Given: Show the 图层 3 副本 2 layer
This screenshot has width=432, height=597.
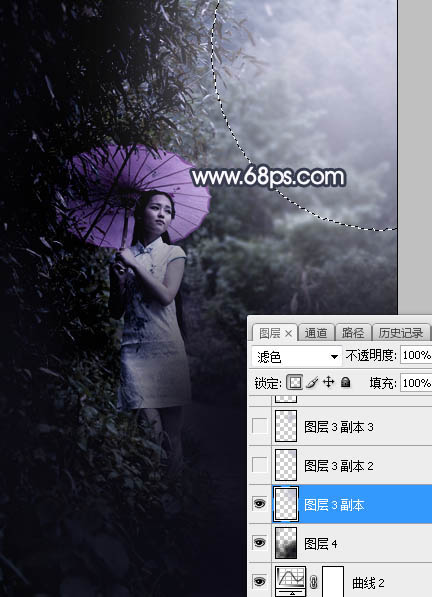Looking at the screenshot, I should (x=260, y=465).
